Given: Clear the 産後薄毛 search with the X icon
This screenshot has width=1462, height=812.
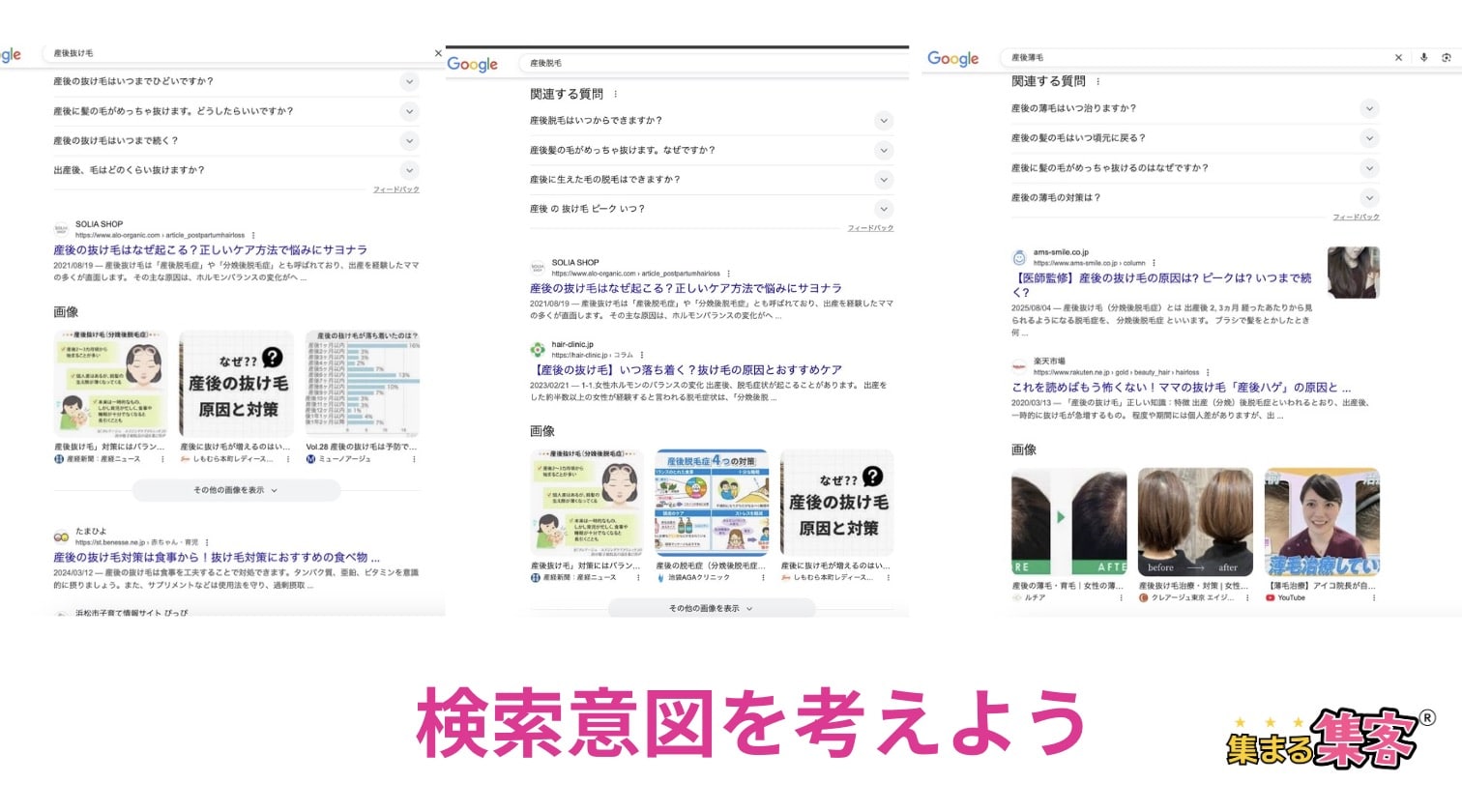Looking at the screenshot, I should pos(1398,58).
